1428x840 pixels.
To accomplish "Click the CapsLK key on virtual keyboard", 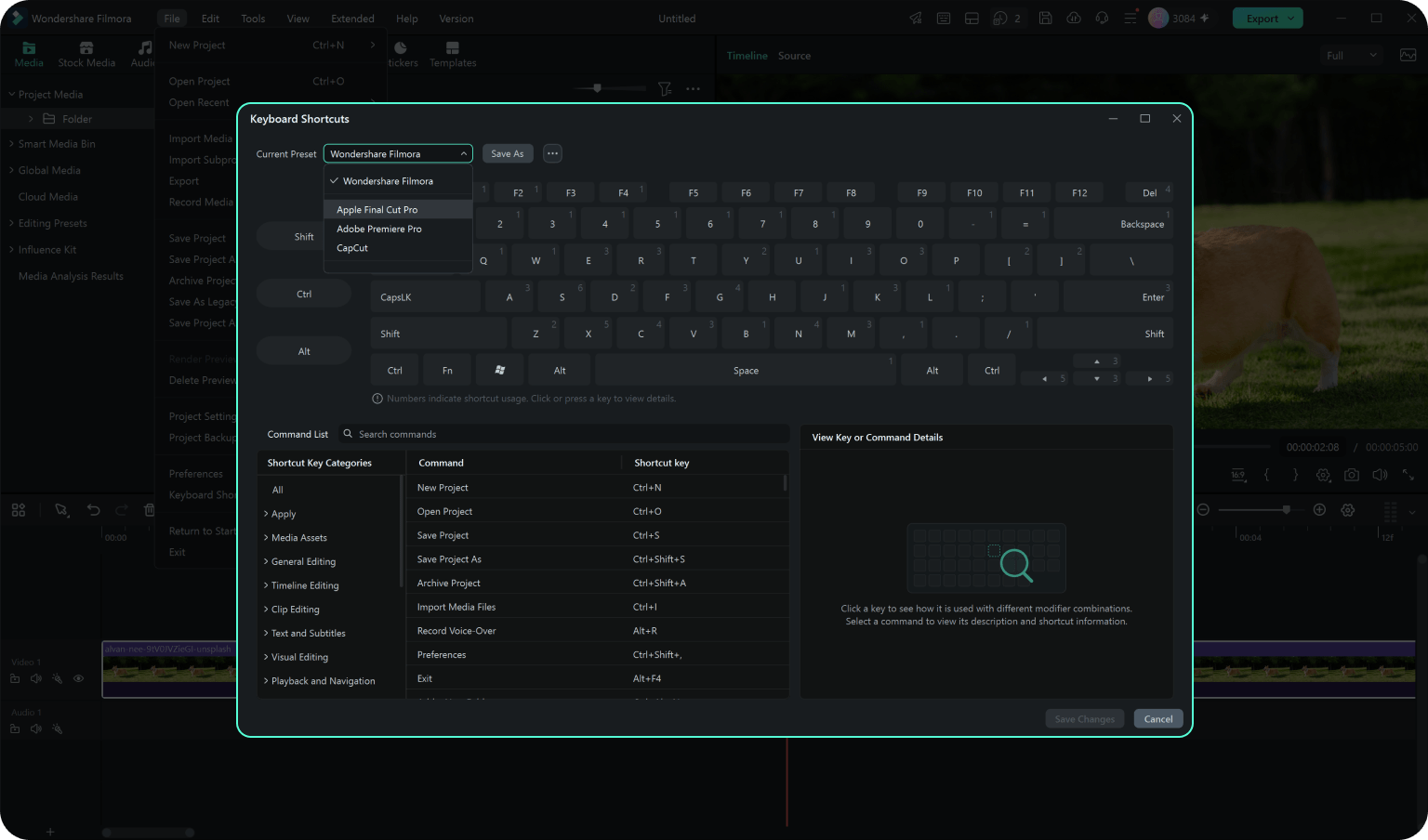I will coord(426,297).
